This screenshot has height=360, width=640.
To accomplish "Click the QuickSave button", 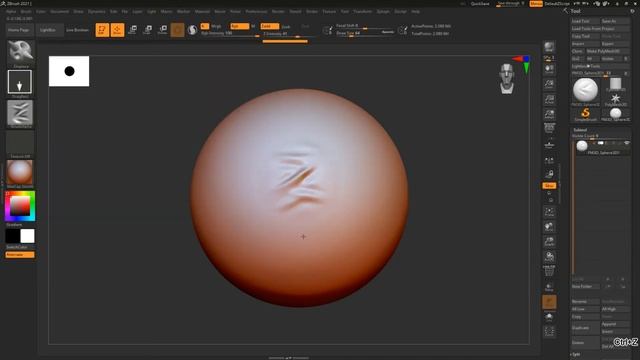I will (480, 4).
